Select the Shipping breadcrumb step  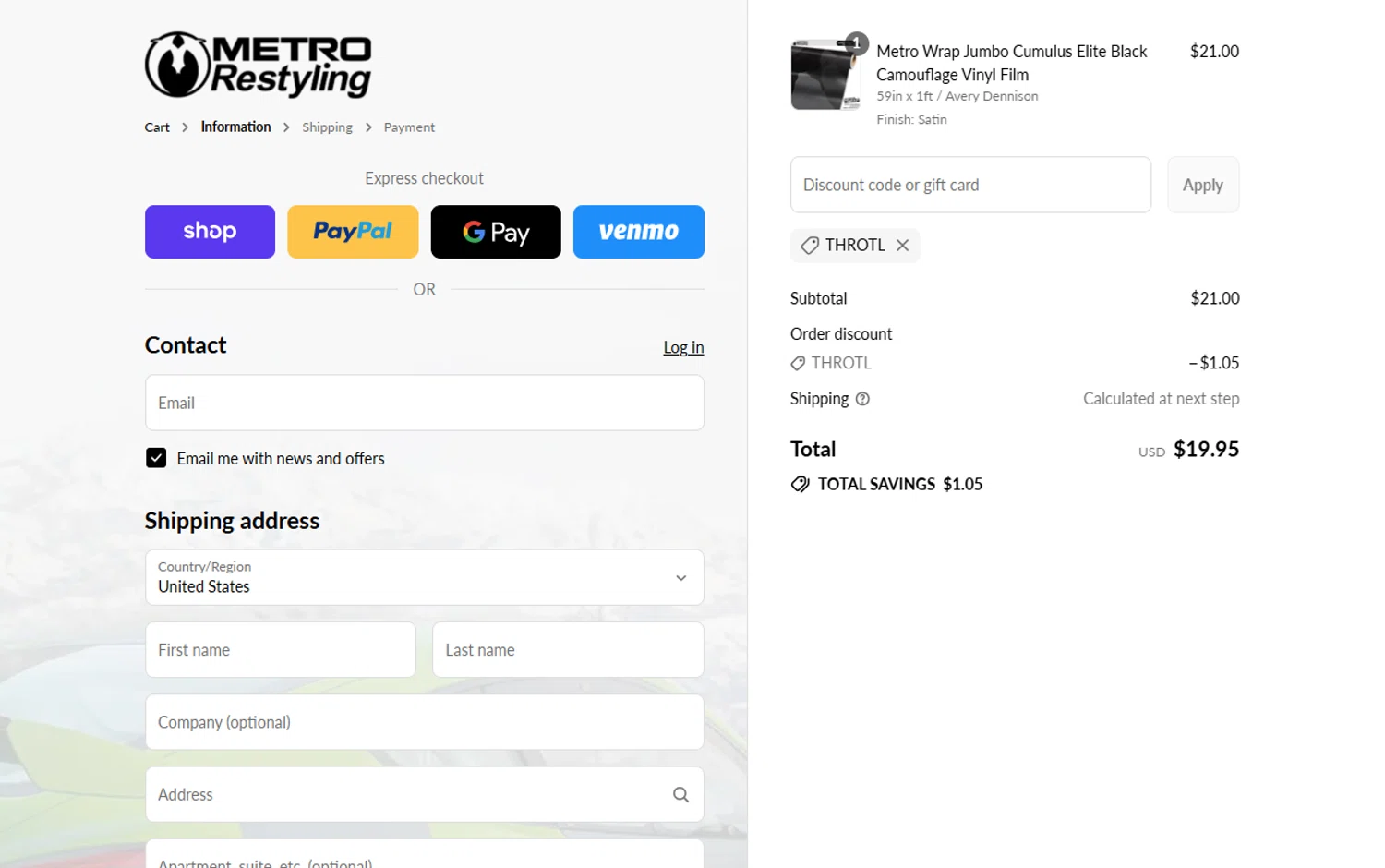[x=327, y=127]
